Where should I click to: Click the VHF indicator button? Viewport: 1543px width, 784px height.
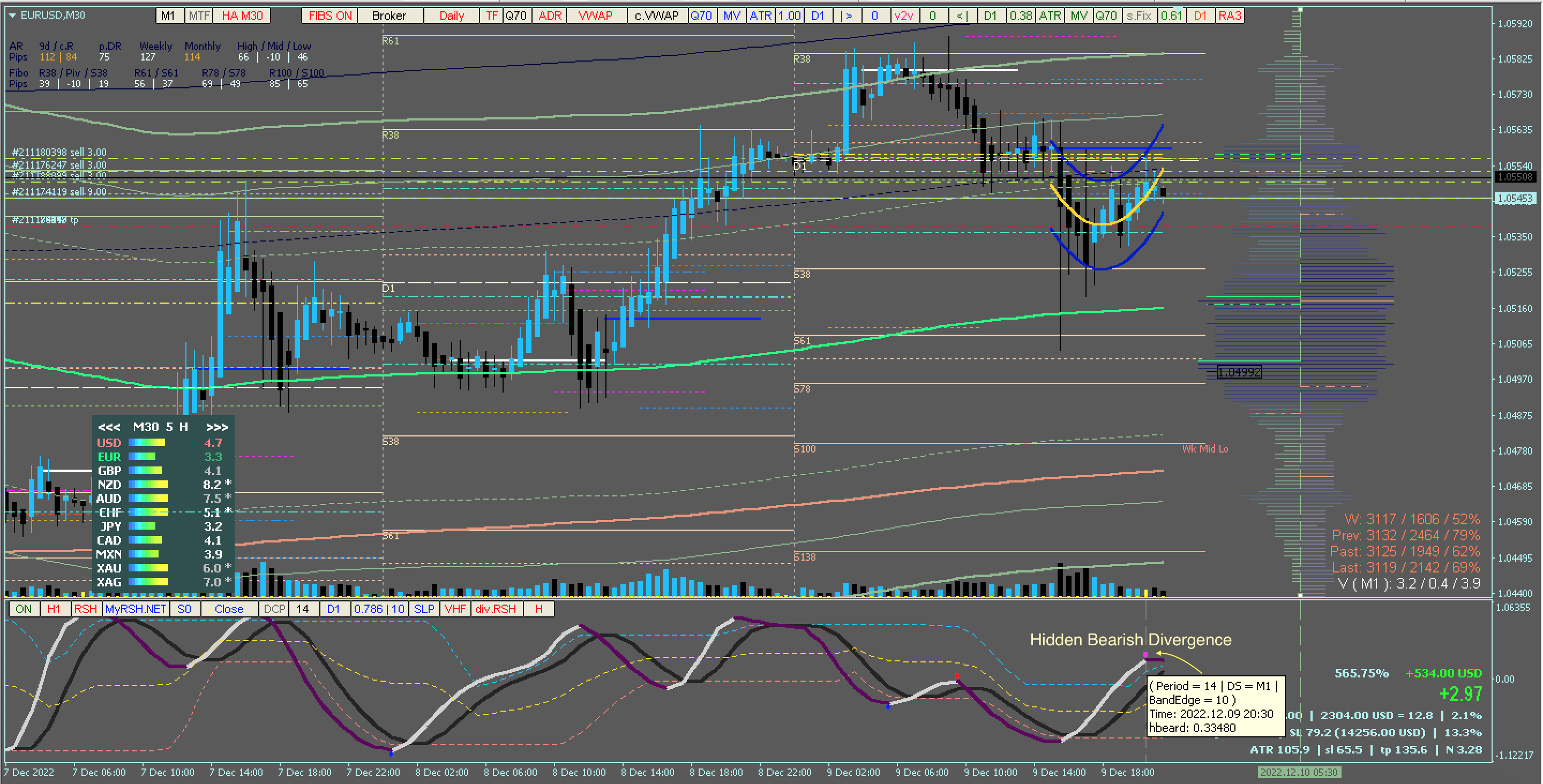point(455,609)
